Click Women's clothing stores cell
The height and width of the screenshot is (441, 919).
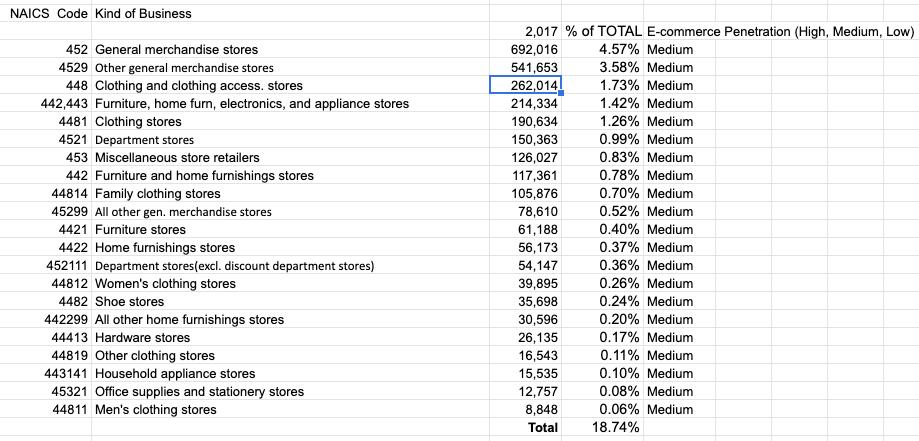(290, 284)
